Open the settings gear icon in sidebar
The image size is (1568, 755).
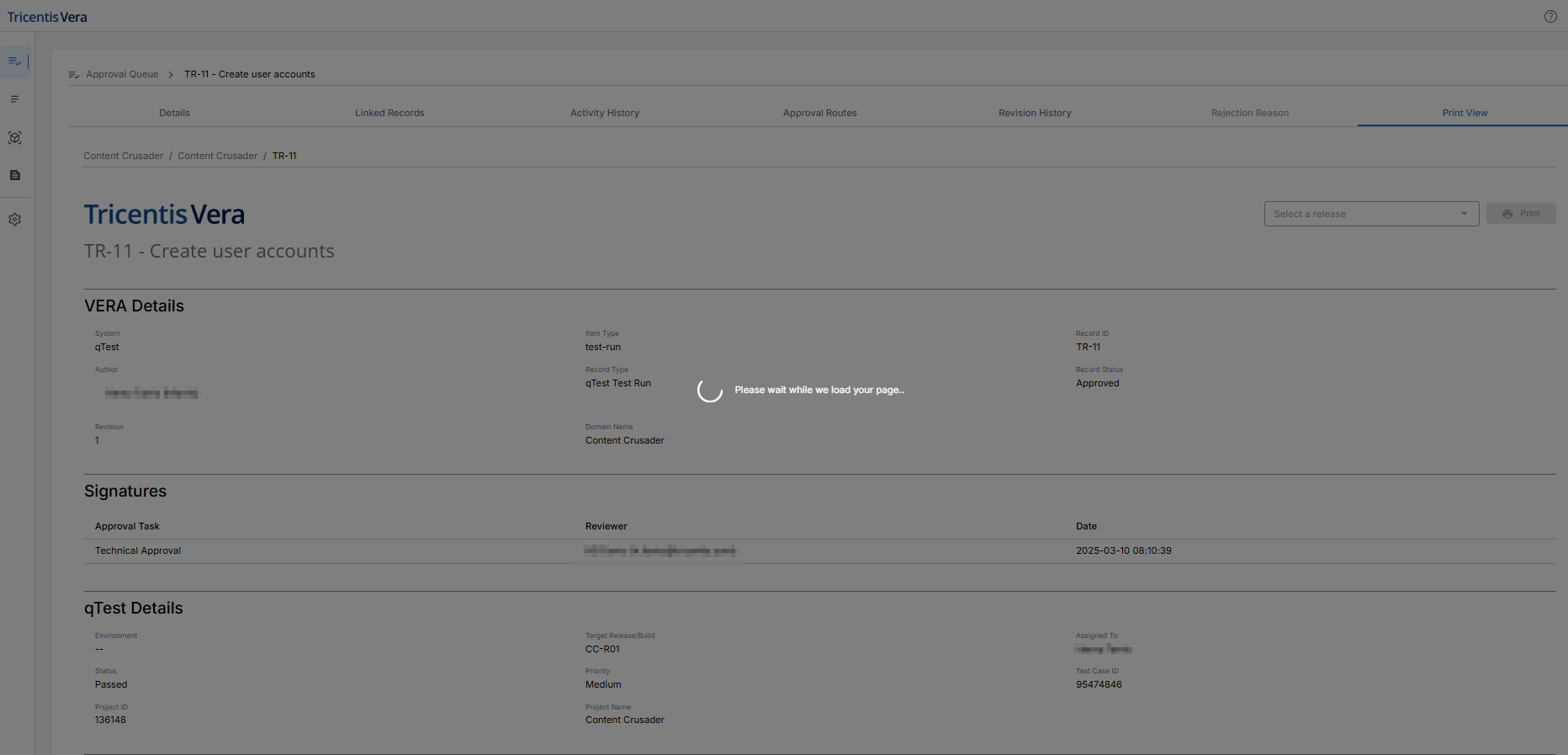(14, 220)
